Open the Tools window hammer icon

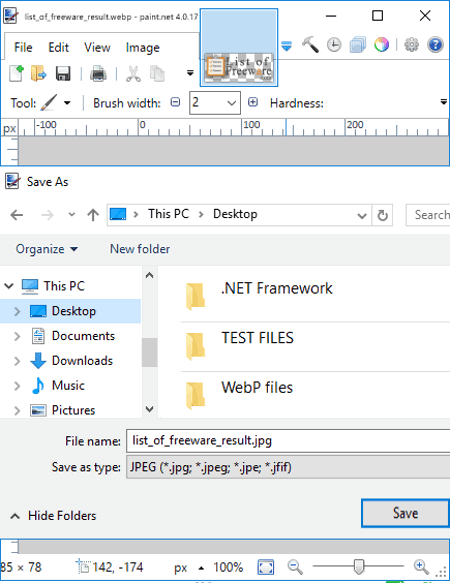(310, 45)
